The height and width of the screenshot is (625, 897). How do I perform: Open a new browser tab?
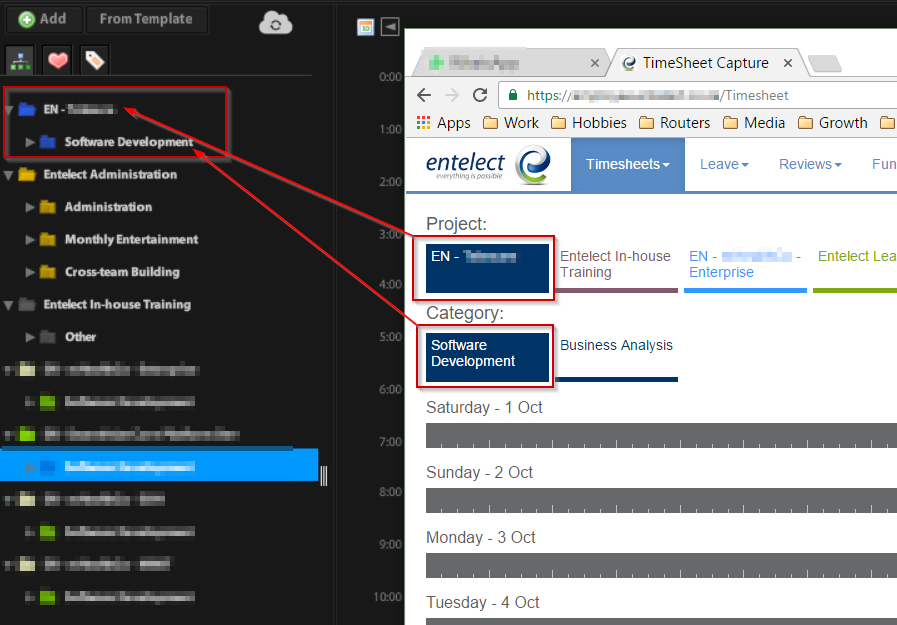pyautogui.click(x=825, y=63)
